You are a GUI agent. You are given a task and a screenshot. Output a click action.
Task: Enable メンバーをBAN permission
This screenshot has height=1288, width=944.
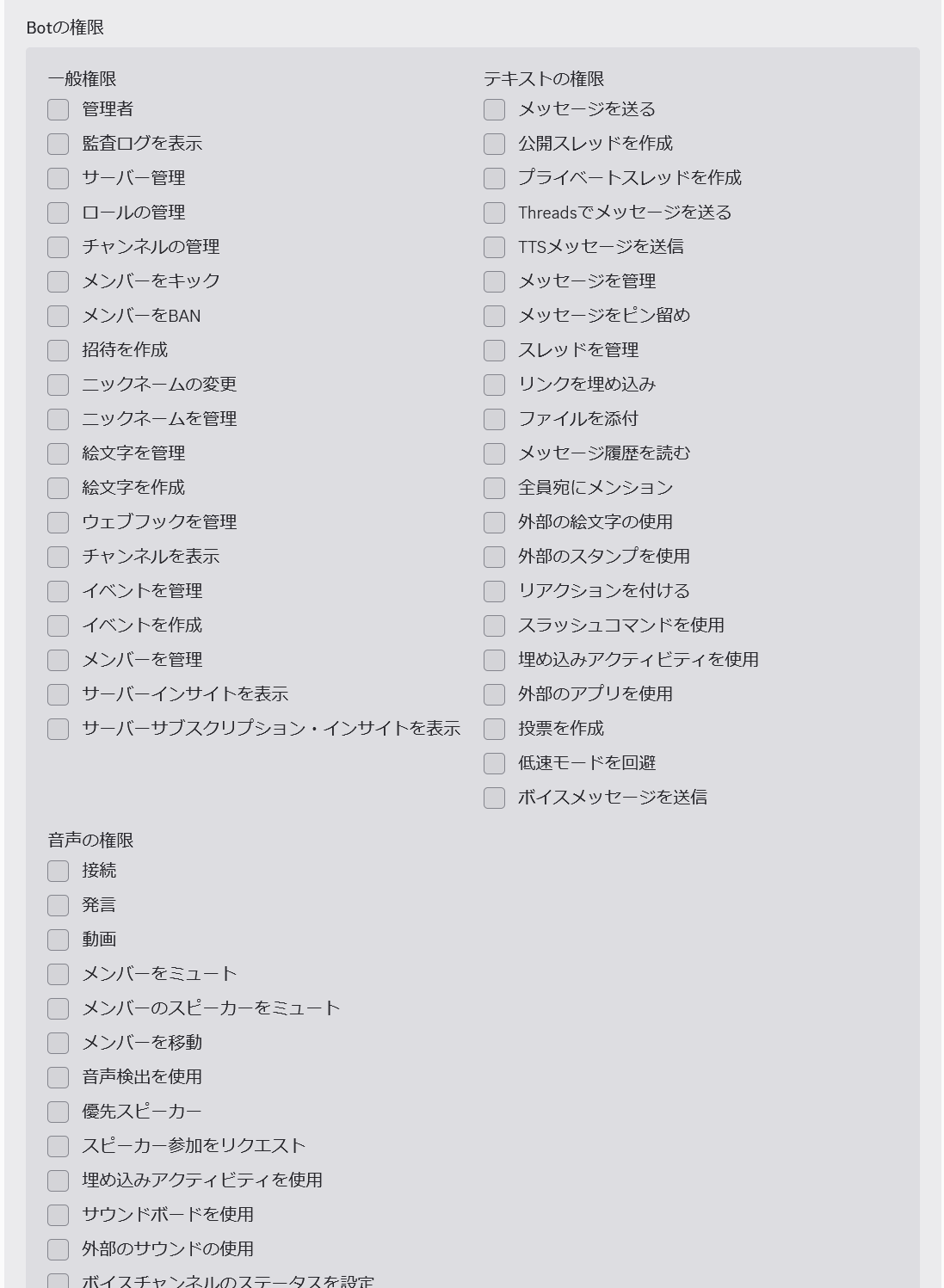coord(58,316)
